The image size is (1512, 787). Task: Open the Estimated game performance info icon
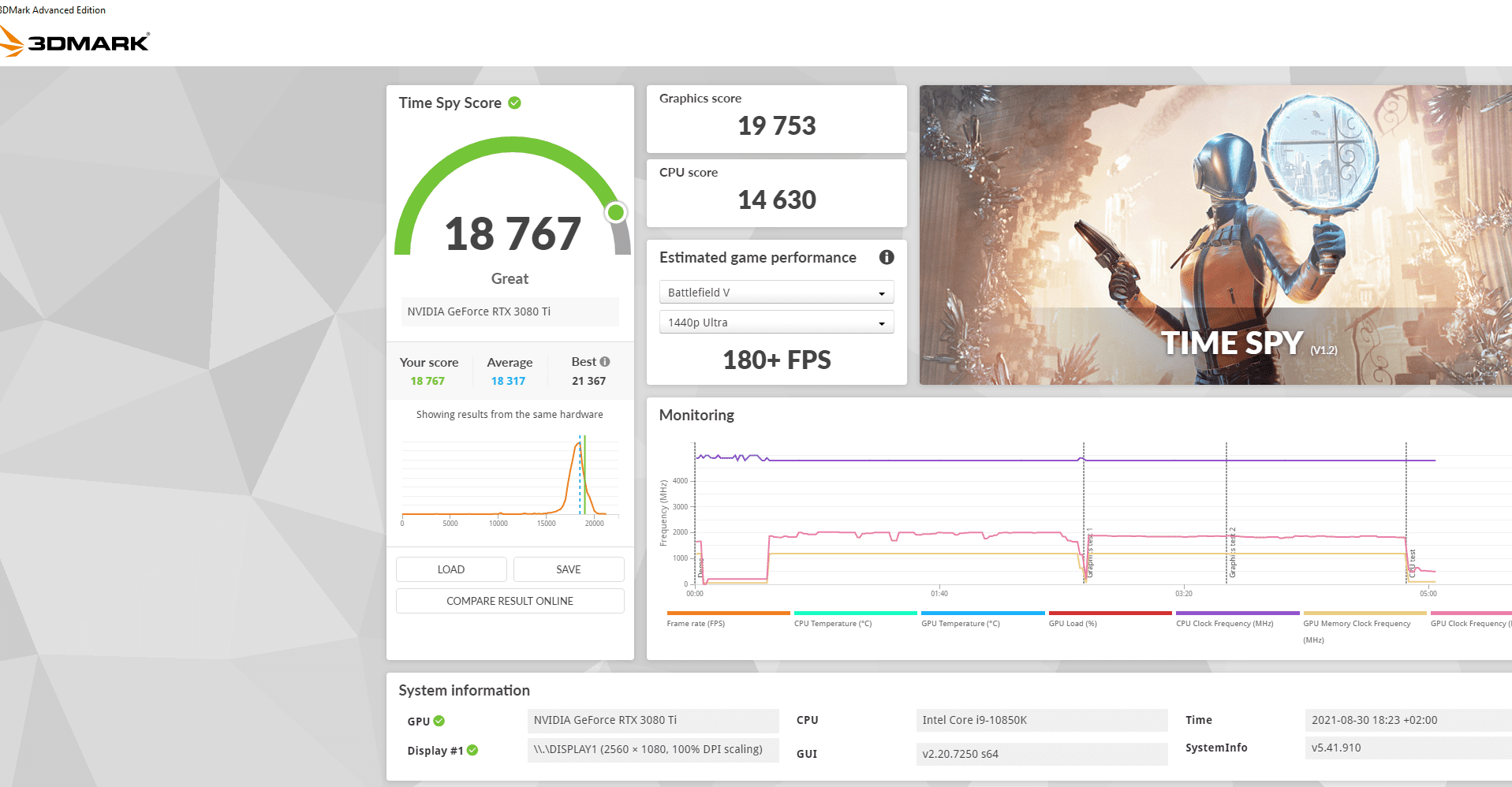[887, 257]
